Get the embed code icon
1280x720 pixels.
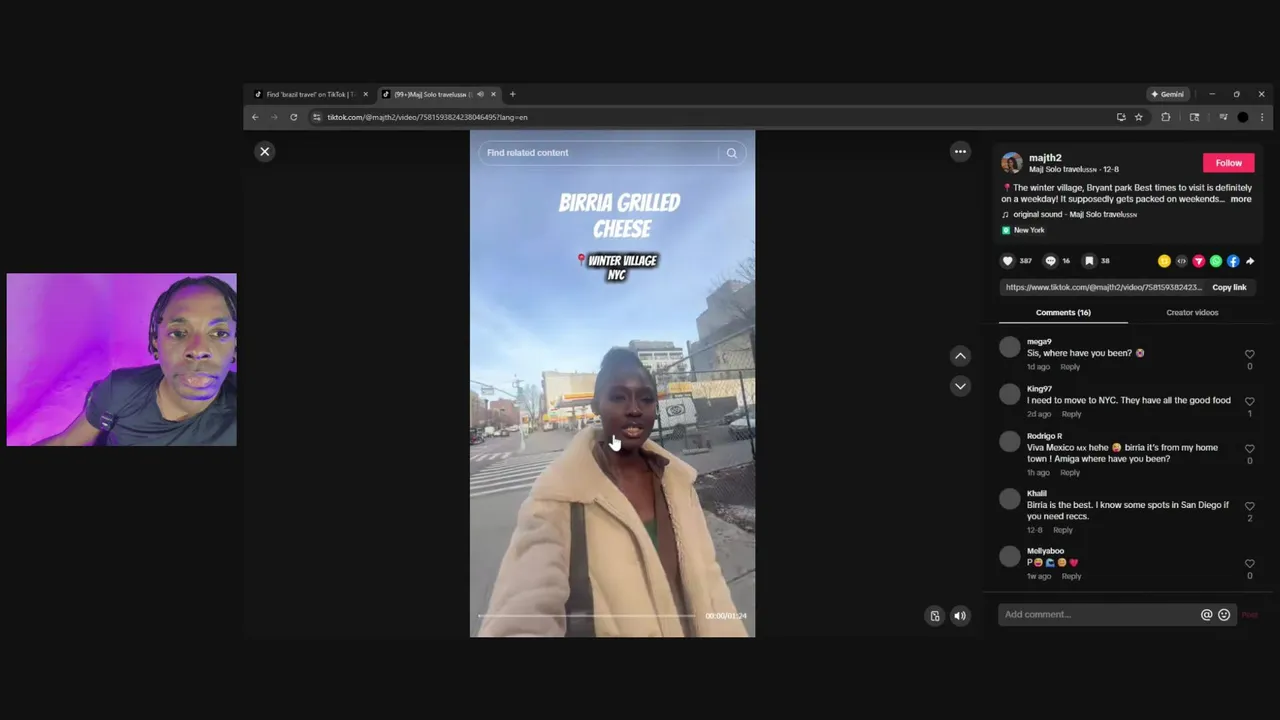tap(1181, 261)
